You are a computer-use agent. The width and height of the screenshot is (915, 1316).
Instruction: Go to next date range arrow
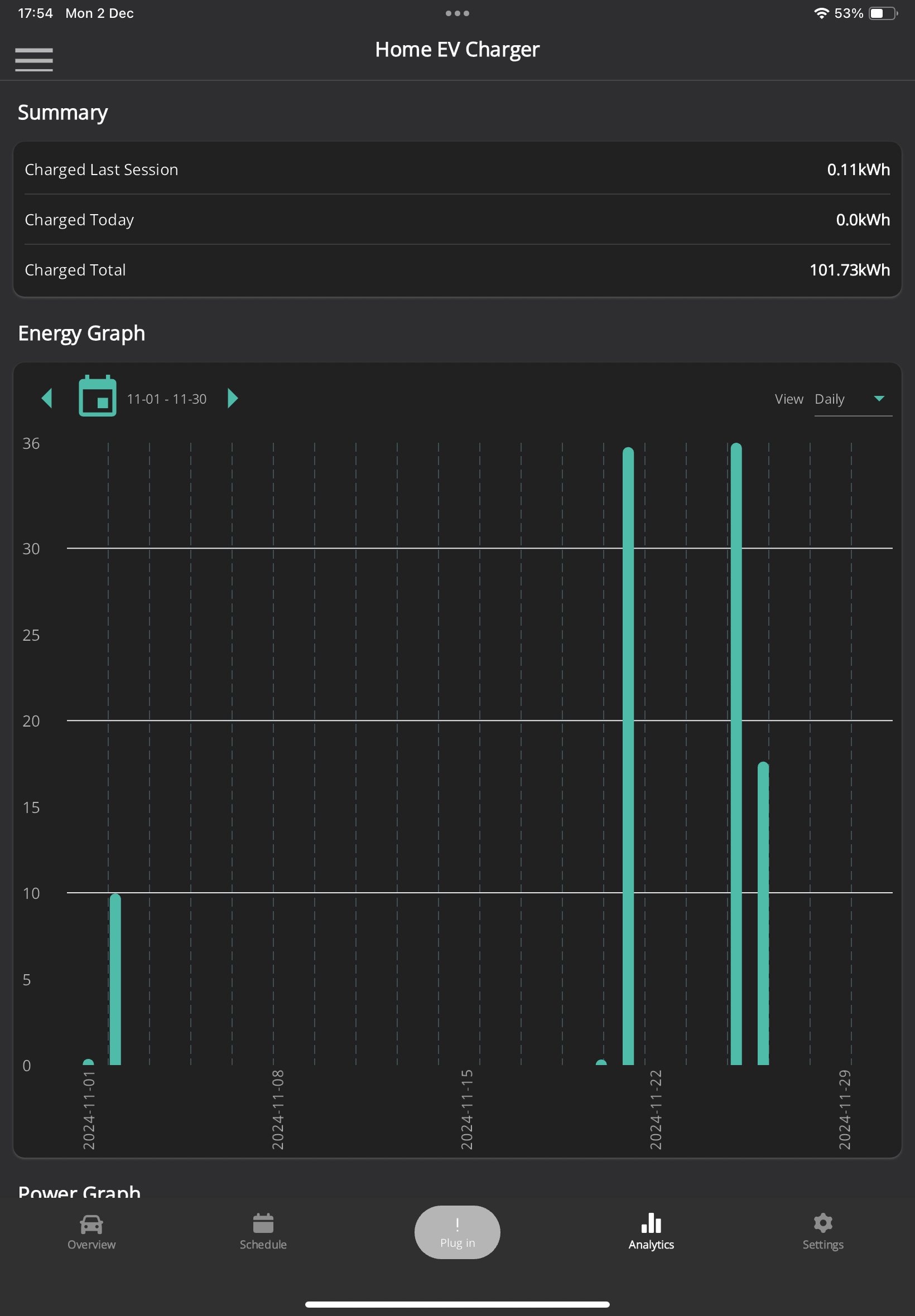(x=232, y=398)
